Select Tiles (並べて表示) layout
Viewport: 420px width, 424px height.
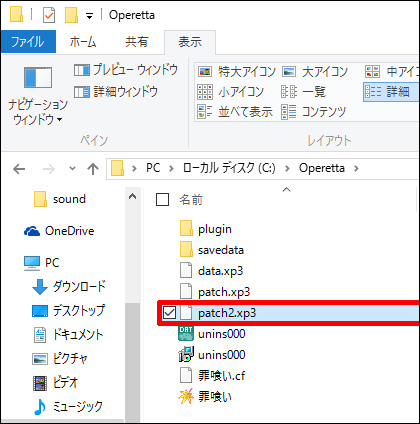[235, 112]
